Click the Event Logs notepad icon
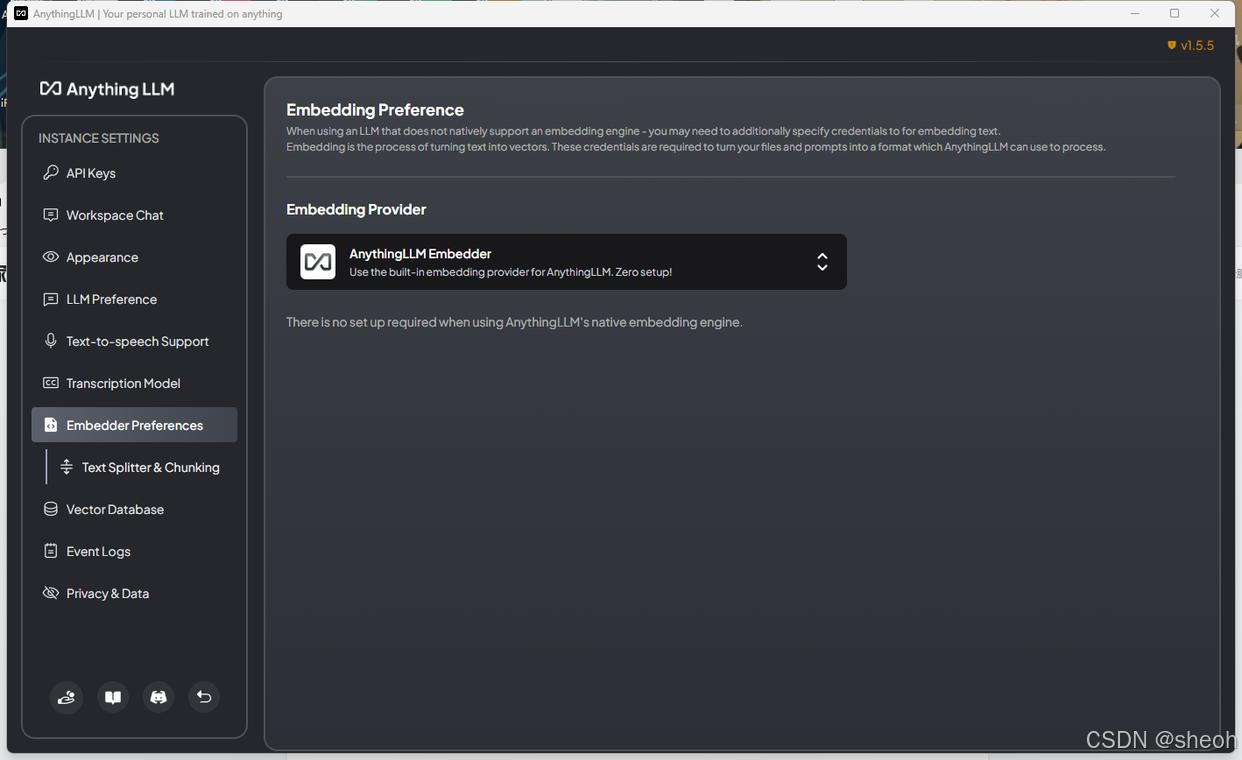1242x760 pixels. 50,551
